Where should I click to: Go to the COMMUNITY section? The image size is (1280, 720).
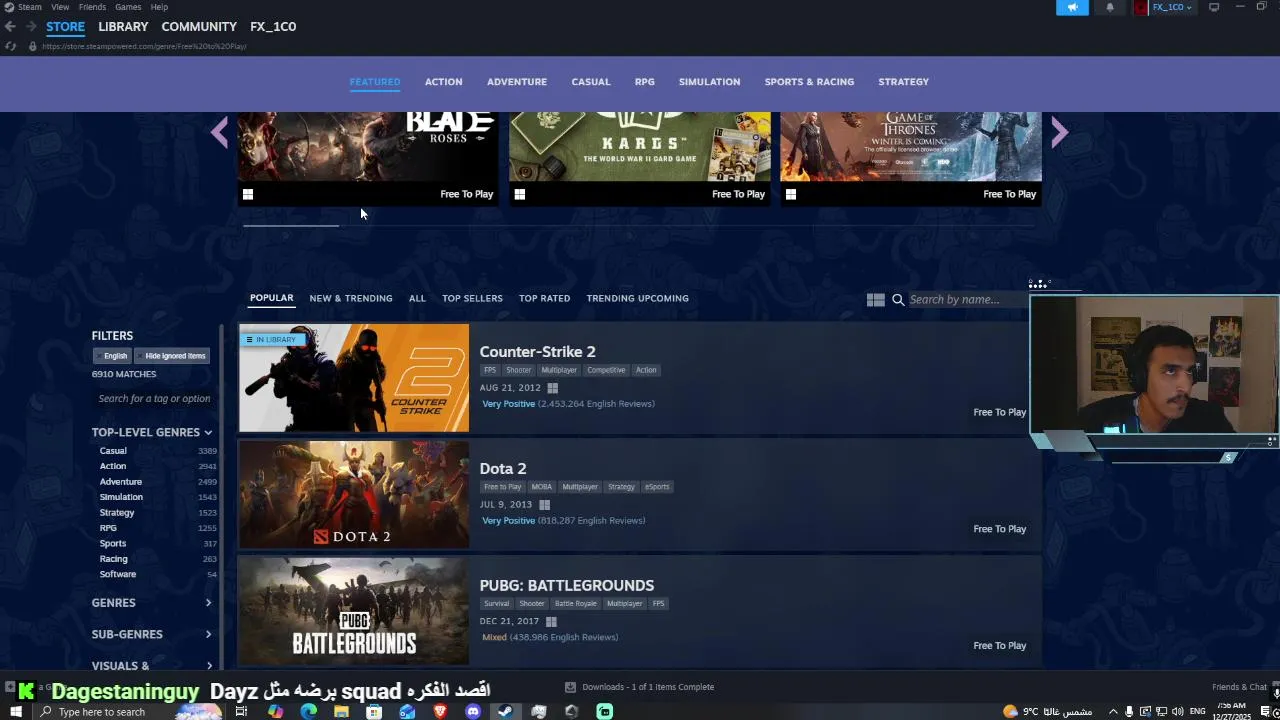[199, 27]
